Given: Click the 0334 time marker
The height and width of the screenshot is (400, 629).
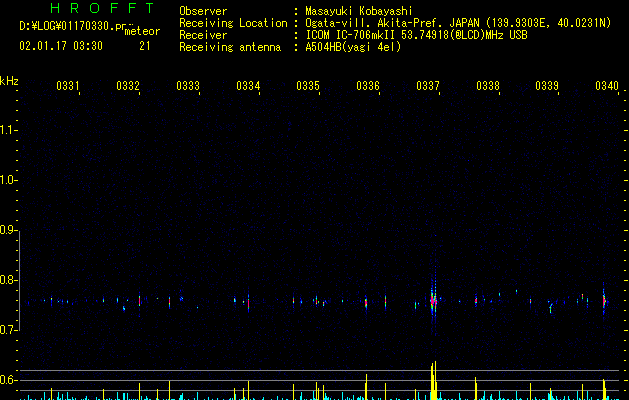Looking at the screenshot, I should 248,86.
